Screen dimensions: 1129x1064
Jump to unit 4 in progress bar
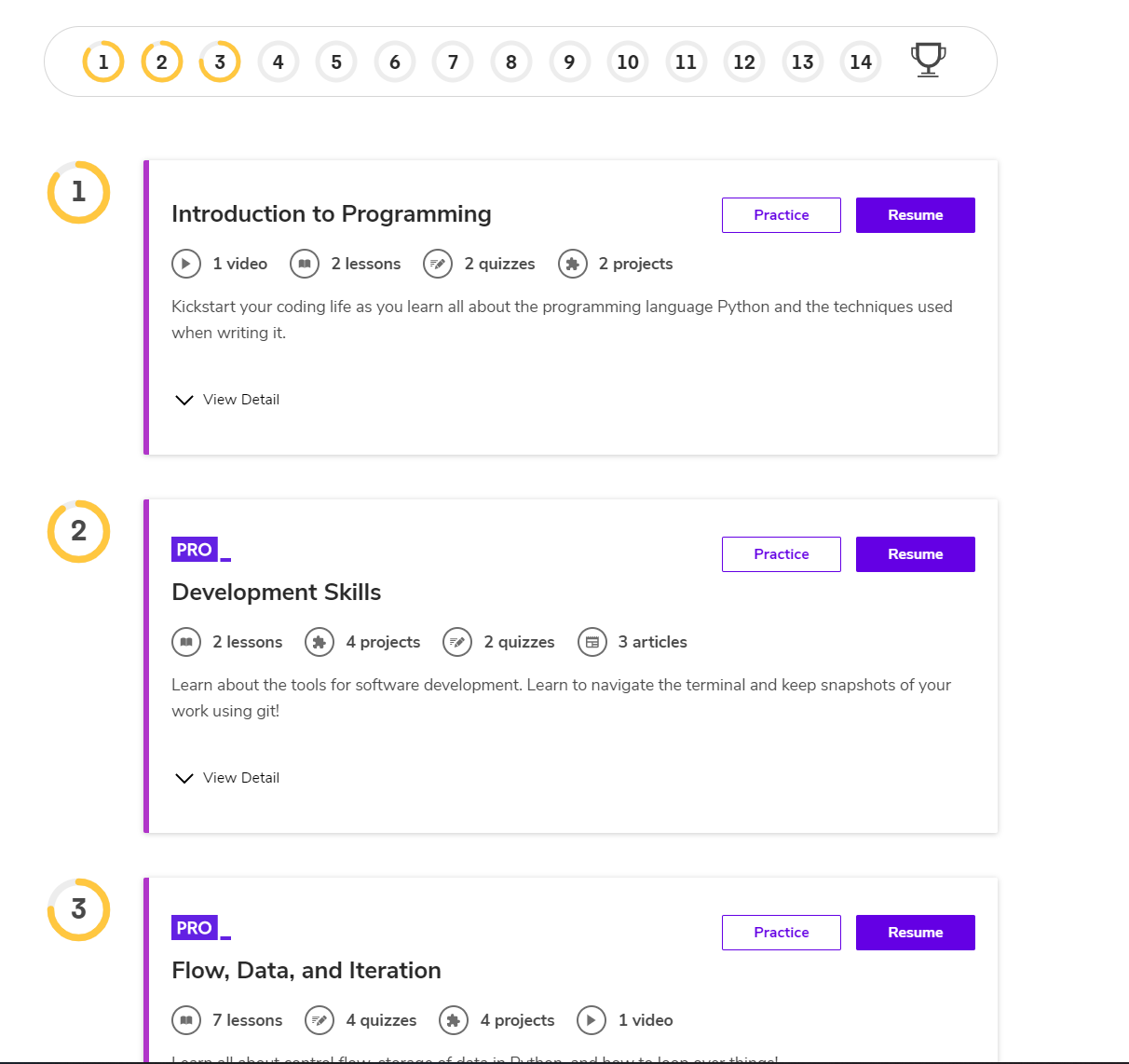click(278, 62)
